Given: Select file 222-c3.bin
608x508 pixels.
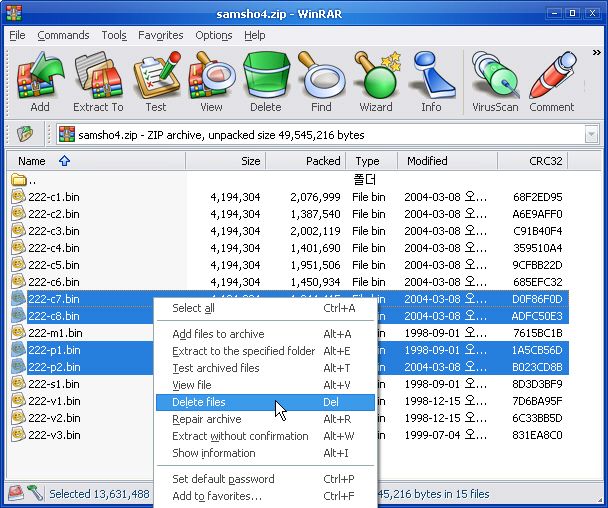Looking at the screenshot, I should click(54, 231).
